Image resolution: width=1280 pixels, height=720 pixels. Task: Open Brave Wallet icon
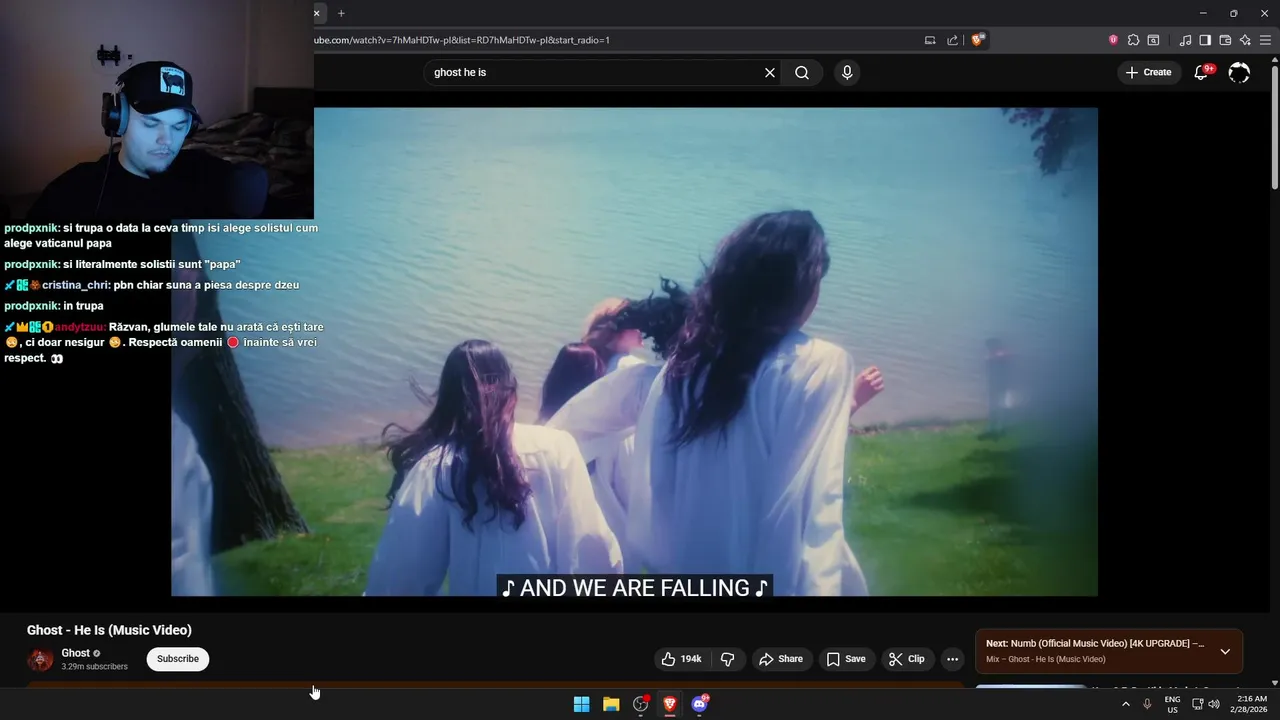point(1225,40)
